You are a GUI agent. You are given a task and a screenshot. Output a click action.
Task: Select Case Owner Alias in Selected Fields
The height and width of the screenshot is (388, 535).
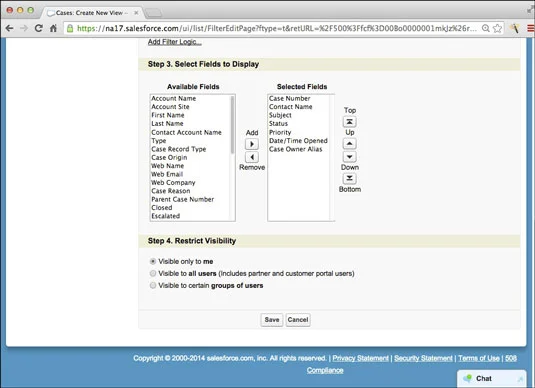pos(295,149)
